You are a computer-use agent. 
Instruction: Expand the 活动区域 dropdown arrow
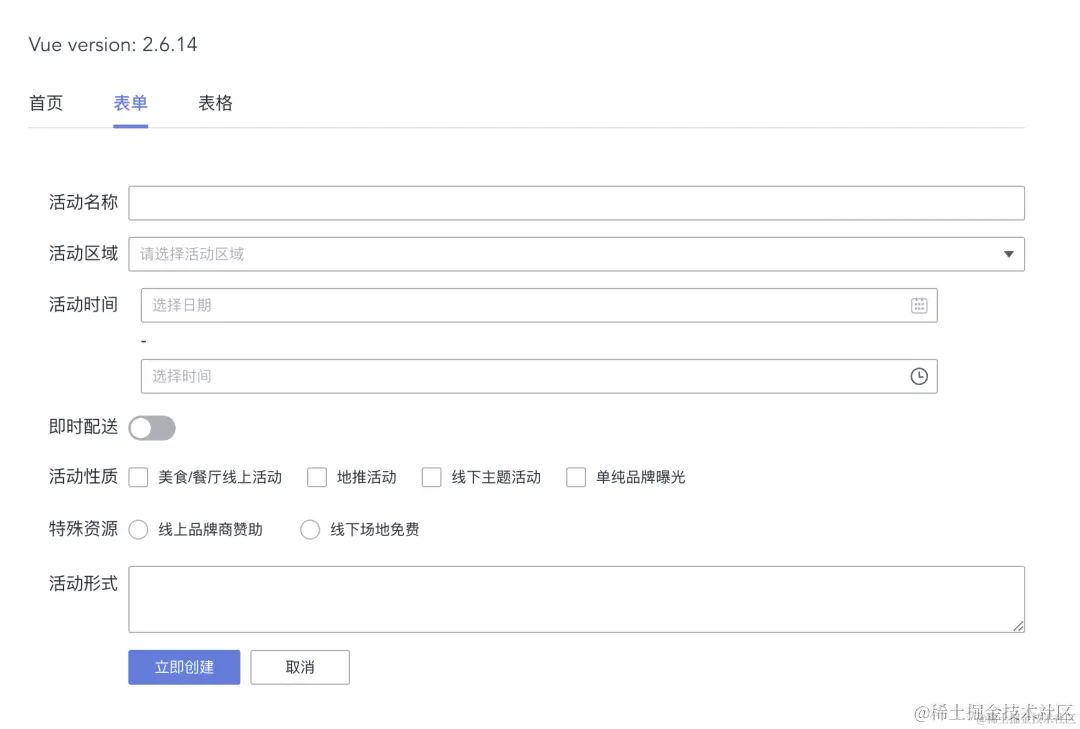(x=1008, y=254)
